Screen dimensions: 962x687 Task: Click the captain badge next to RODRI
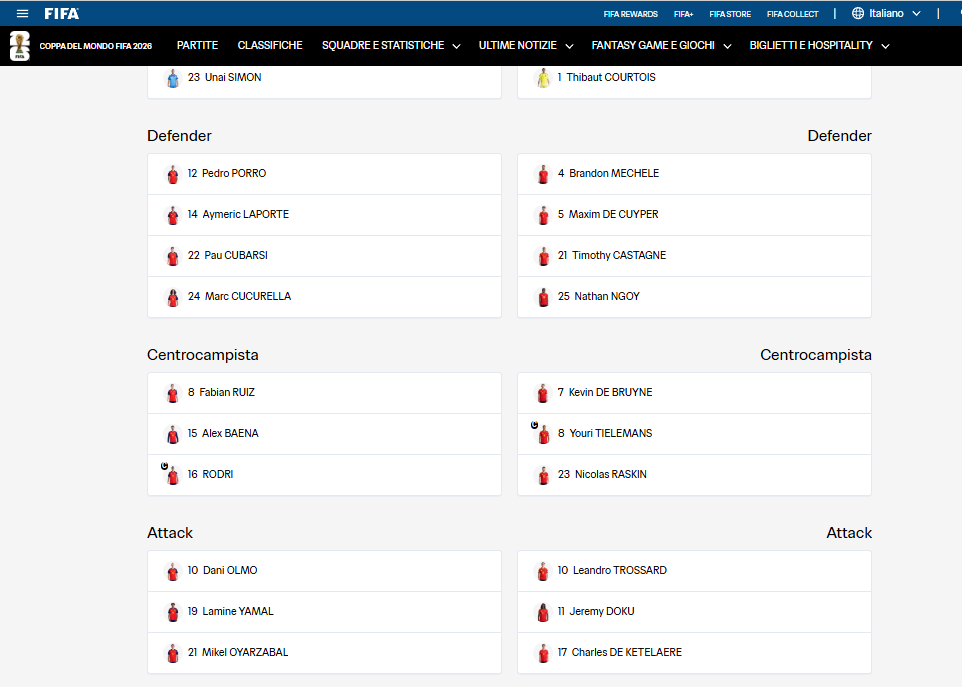[x=164, y=466]
